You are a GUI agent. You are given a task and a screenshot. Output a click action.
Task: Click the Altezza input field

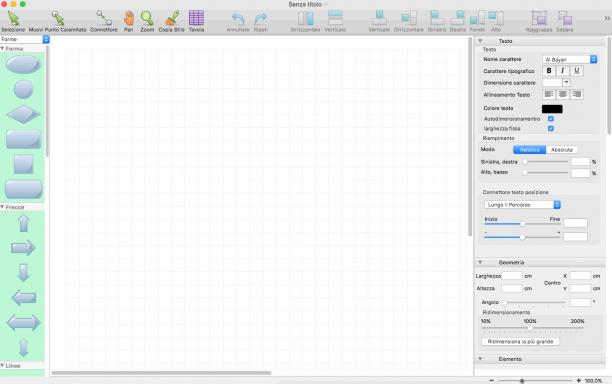click(x=512, y=288)
